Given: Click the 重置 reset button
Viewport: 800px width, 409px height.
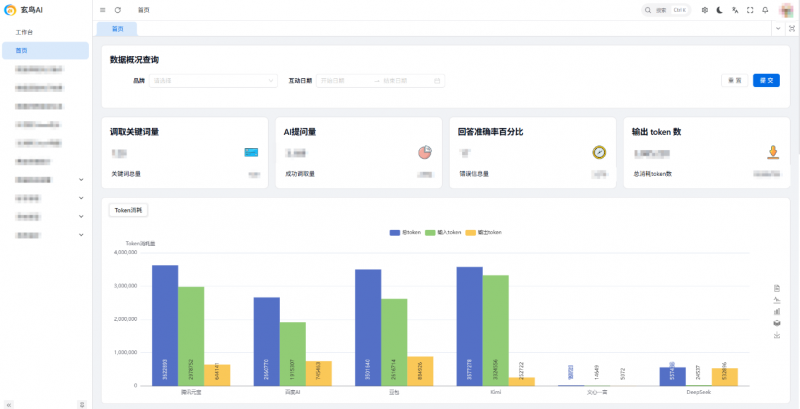Looking at the screenshot, I should pyautogui.click(x=735, y=80).
